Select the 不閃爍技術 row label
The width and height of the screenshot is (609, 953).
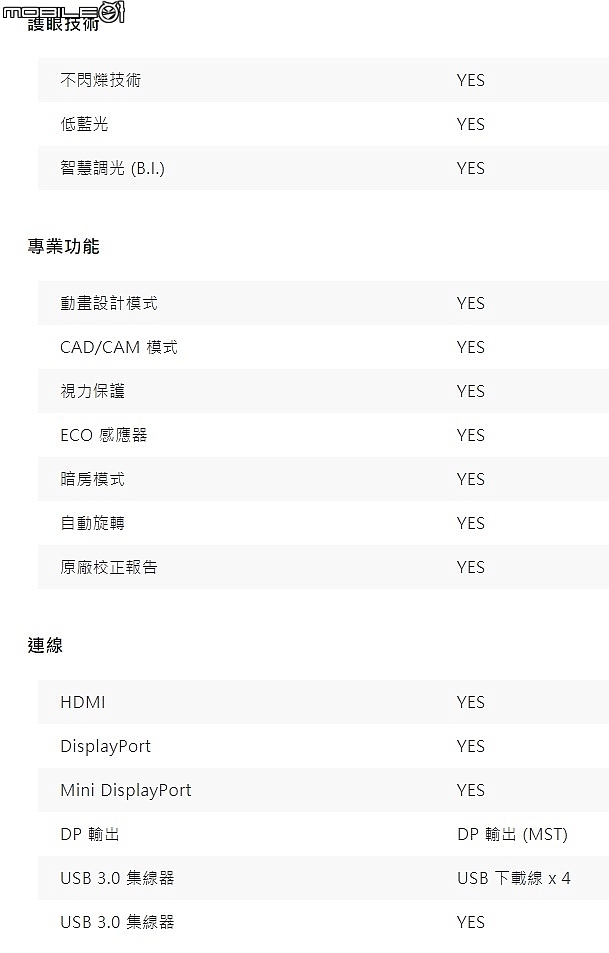pos(100,80)
